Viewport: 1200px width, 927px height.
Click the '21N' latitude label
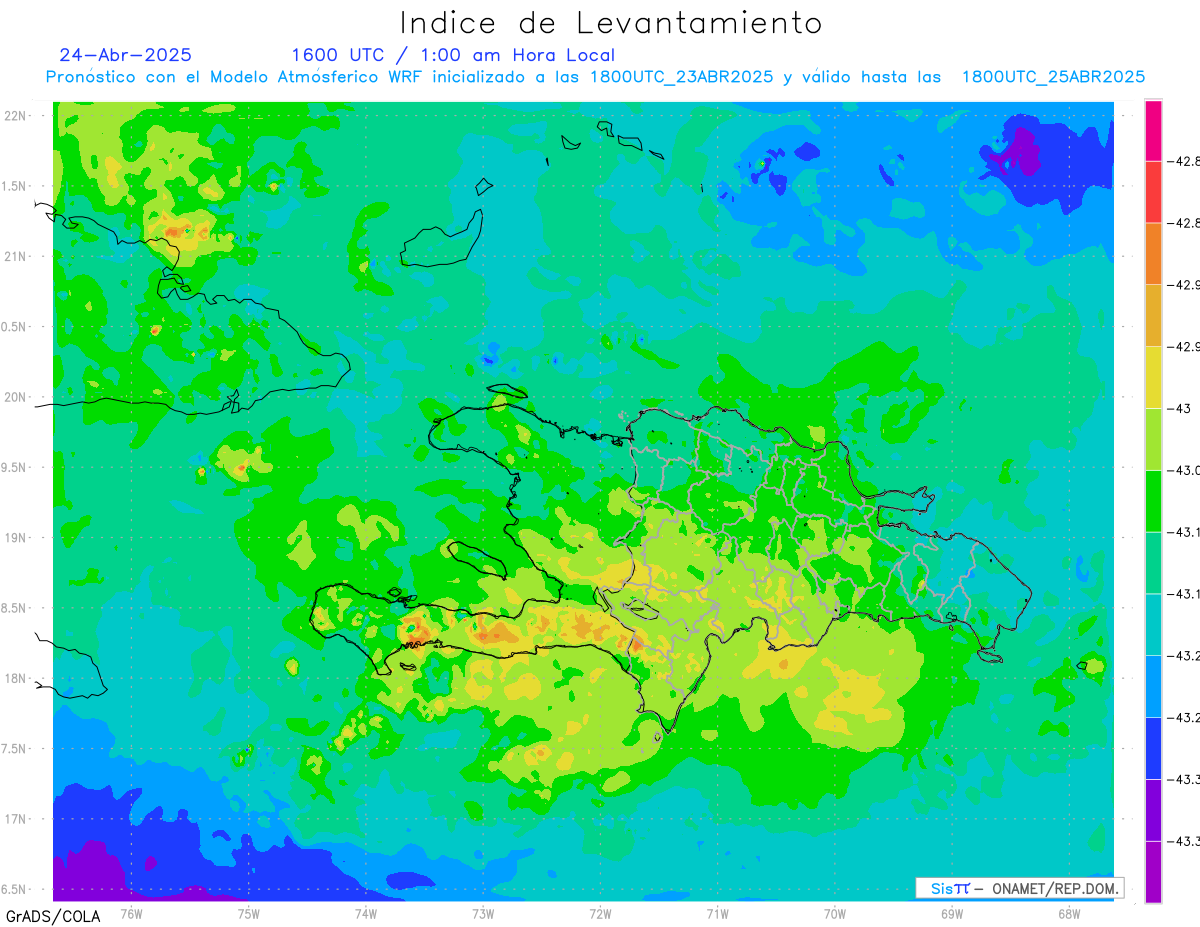pyautogui.click(x=15, y=257)
